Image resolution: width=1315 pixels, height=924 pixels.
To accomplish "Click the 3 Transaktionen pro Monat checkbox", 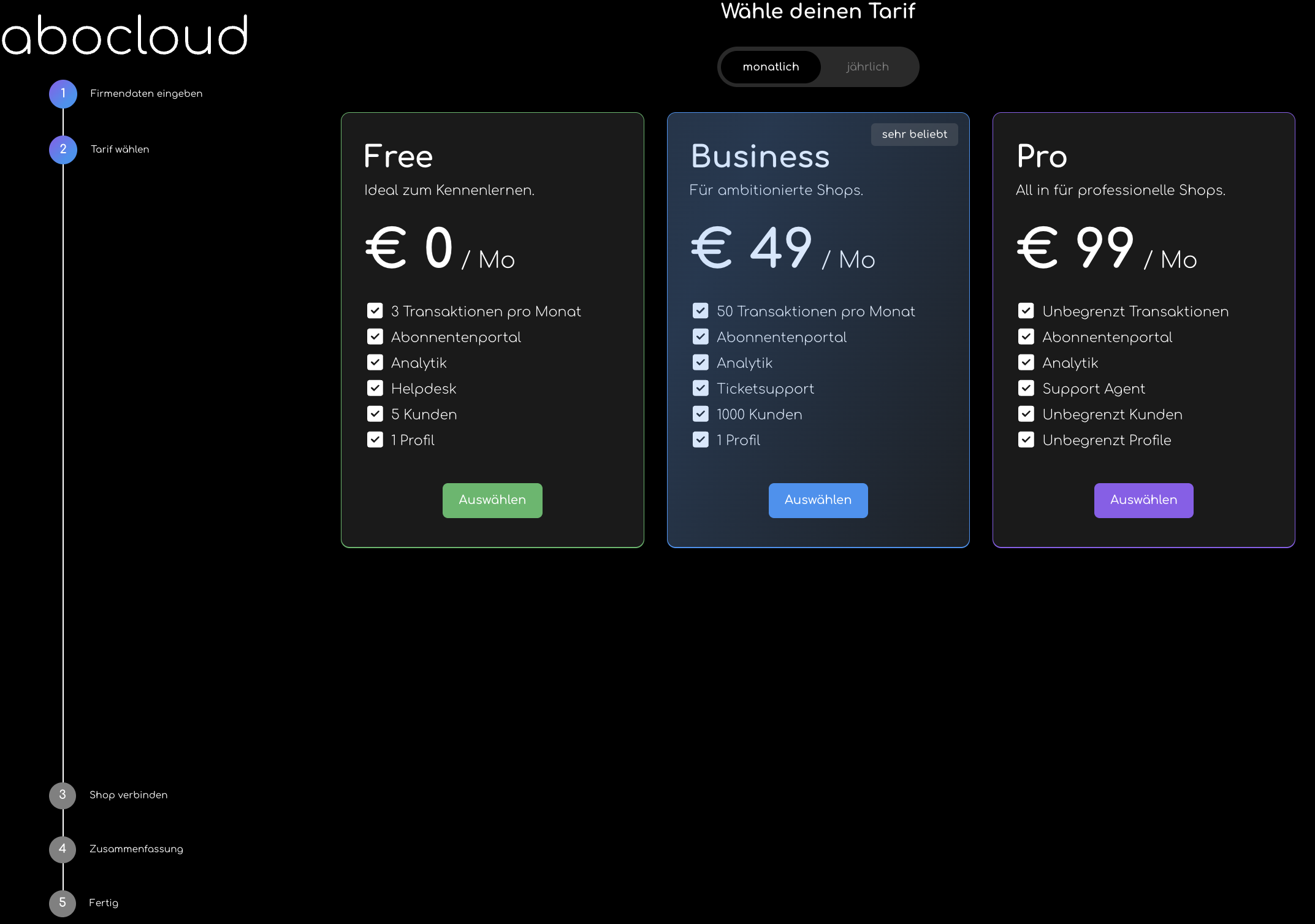I will (375, 311).
